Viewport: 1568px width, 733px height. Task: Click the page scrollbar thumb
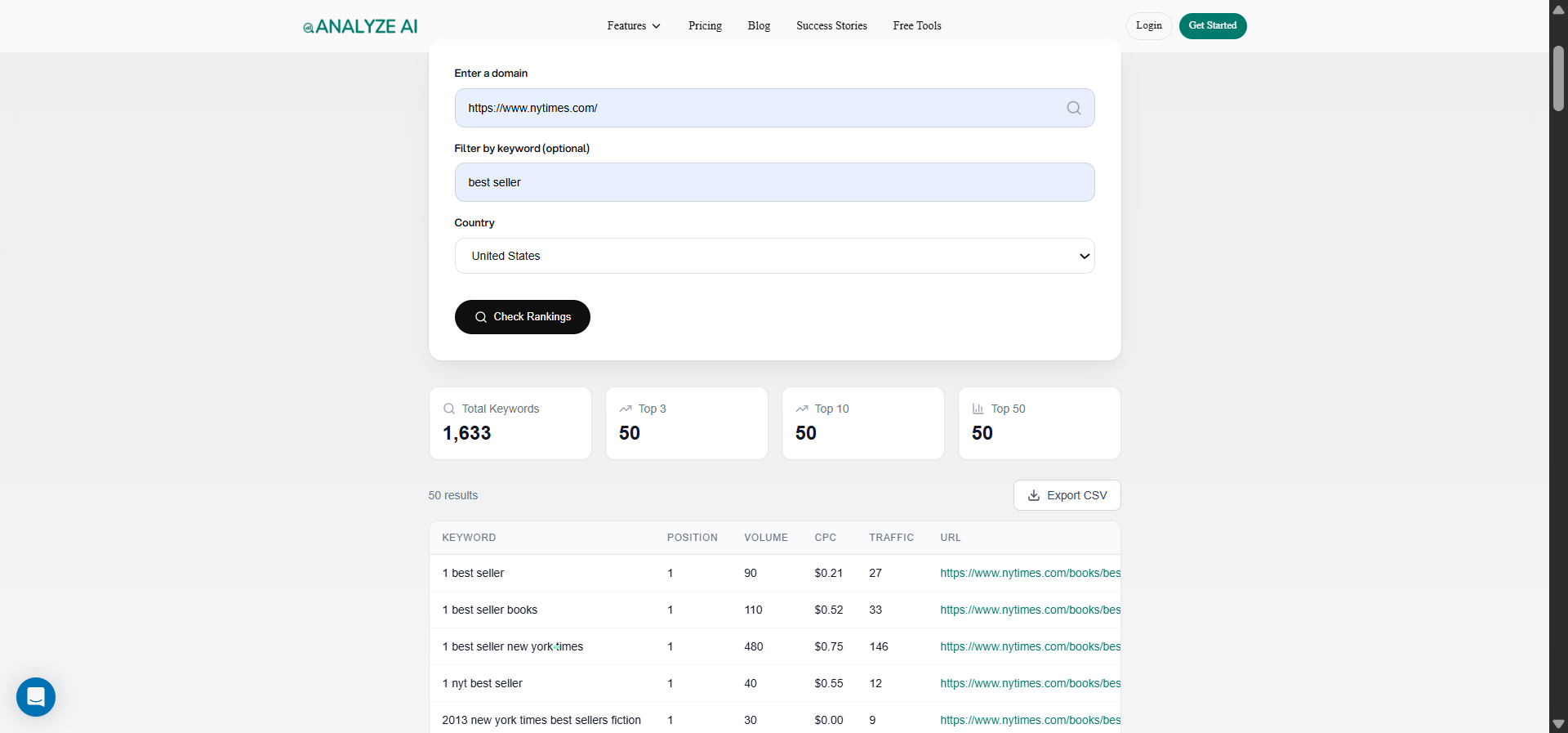[x=1558, y=78]
